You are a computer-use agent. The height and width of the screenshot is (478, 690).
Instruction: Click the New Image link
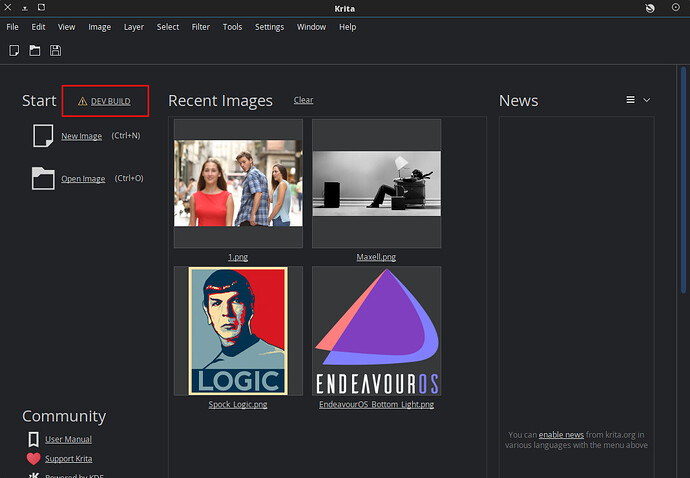point(81,136)
